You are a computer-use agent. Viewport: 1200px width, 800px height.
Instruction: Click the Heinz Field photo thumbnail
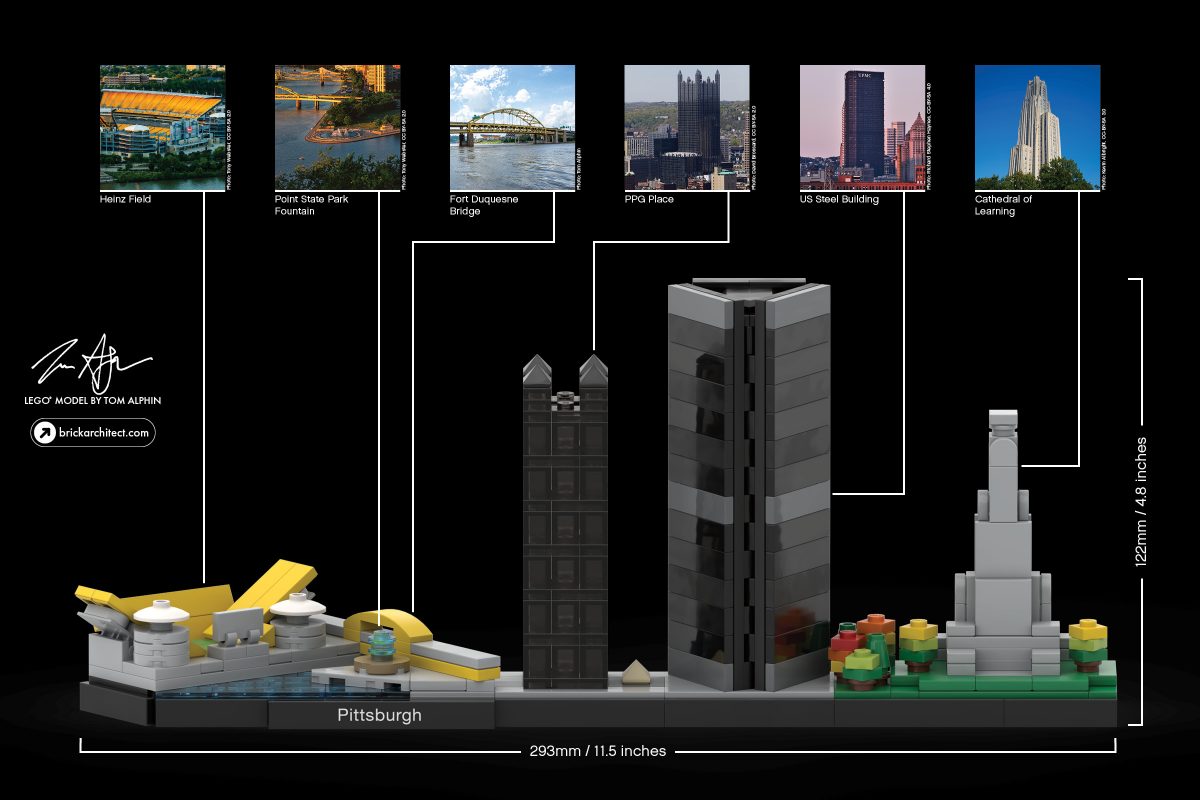[163, 125]
